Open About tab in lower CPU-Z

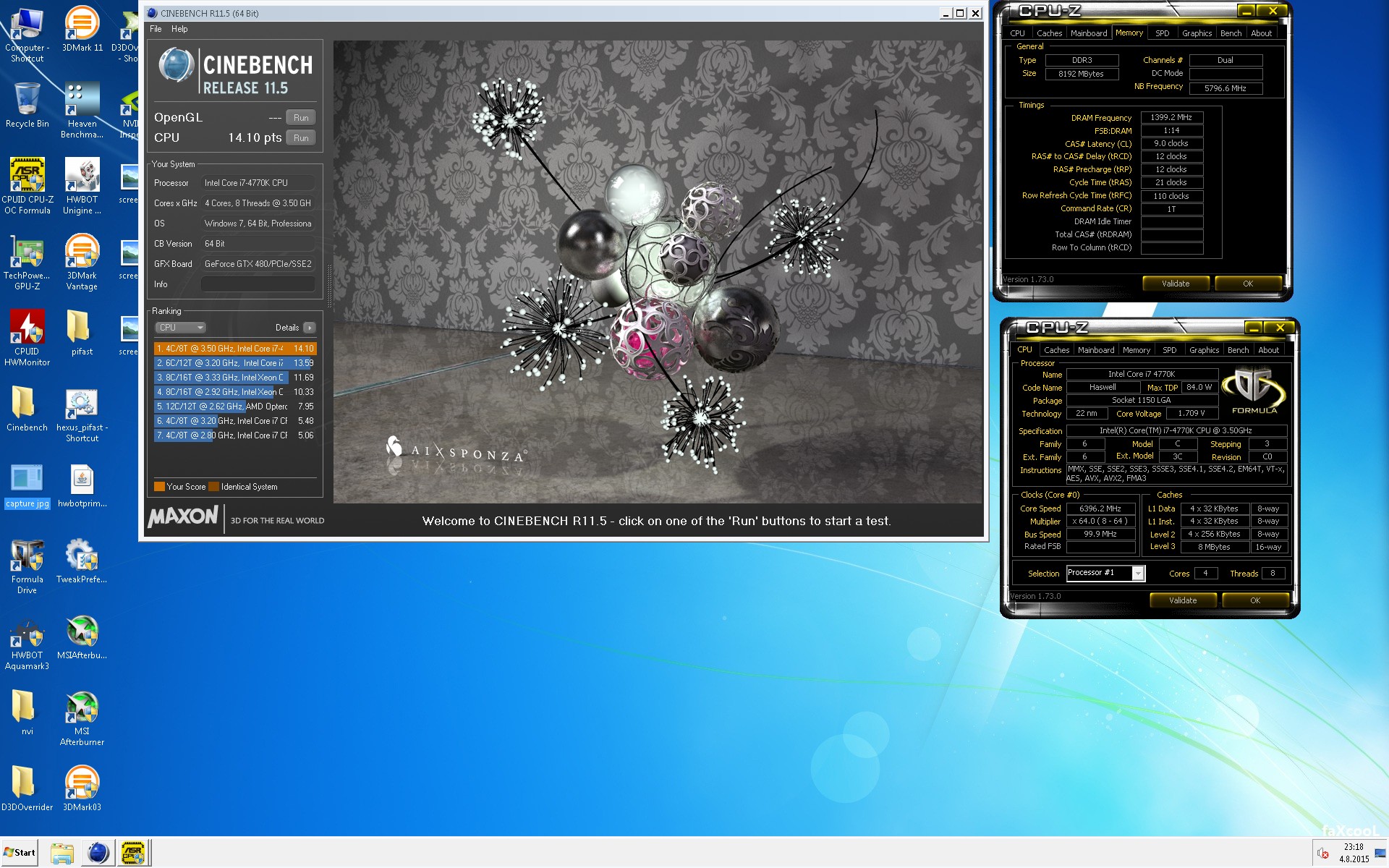1268,350
